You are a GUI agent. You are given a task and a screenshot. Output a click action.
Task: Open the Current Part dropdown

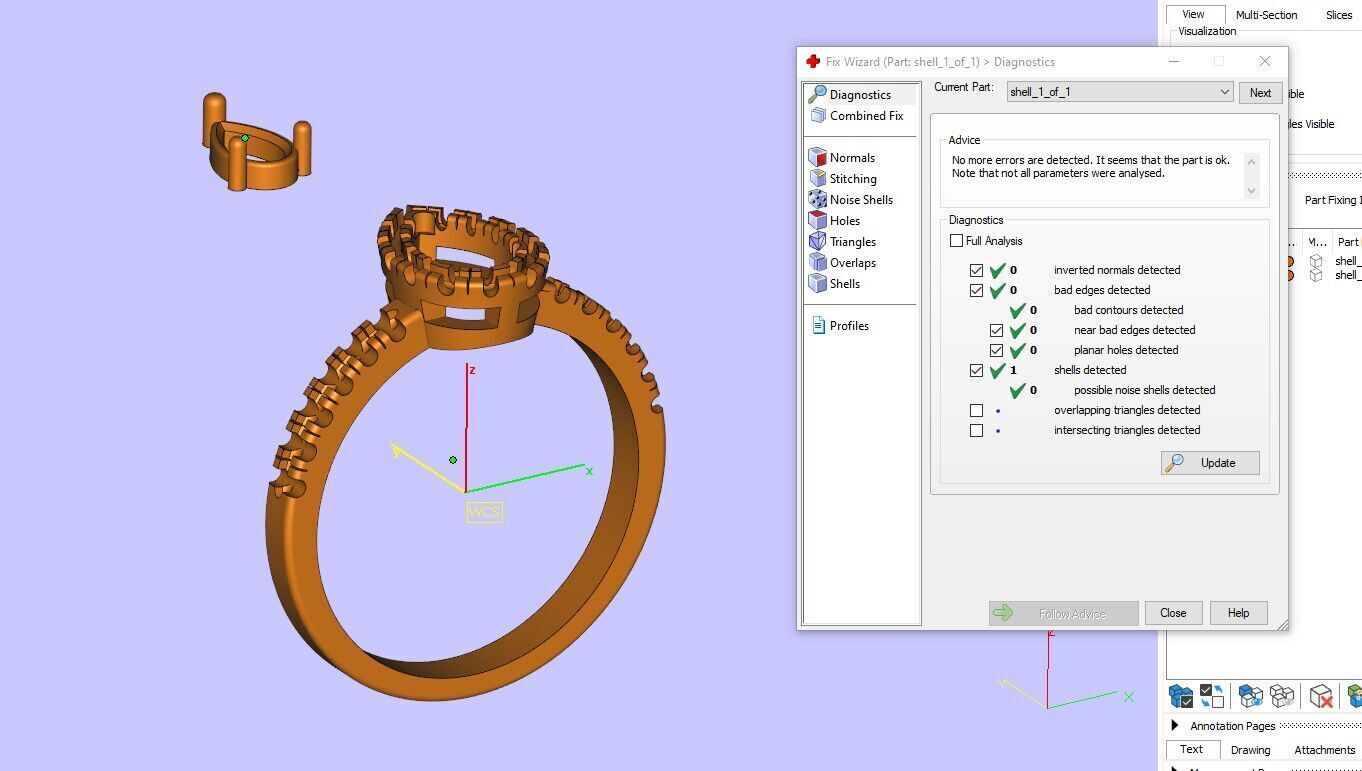pyautogui.click(x=1119, y=92)
